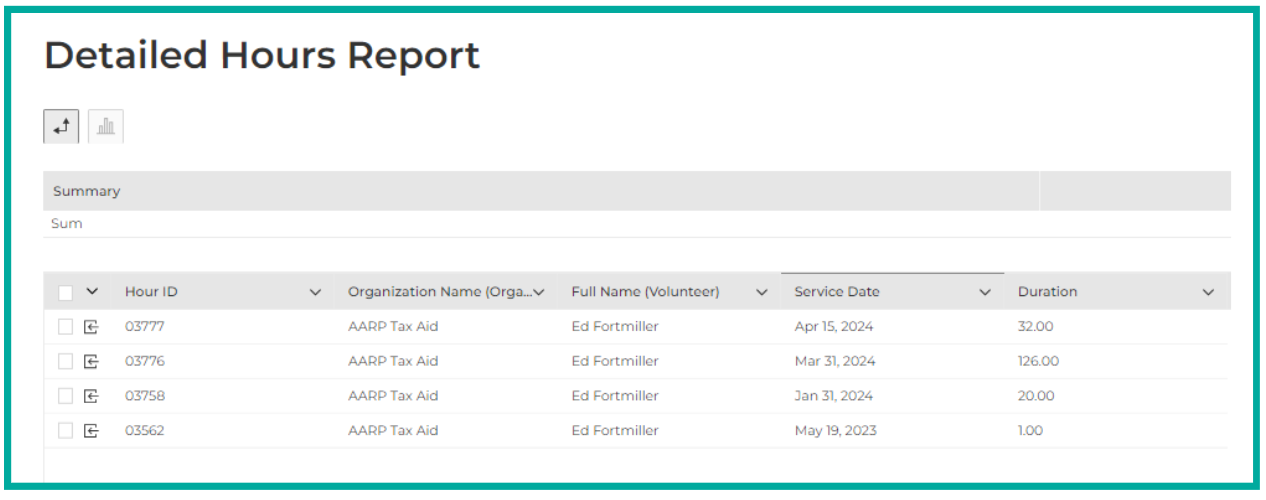Viewport: 1266px width, 500px height.
Task: Sort by the Hour ID column header
Action: (151, 292)
